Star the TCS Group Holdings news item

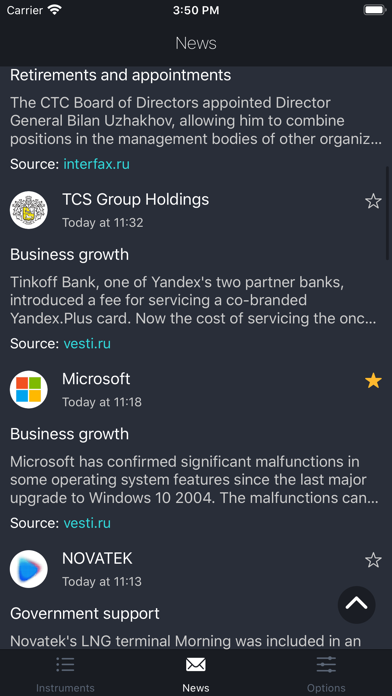pos(373,201)
